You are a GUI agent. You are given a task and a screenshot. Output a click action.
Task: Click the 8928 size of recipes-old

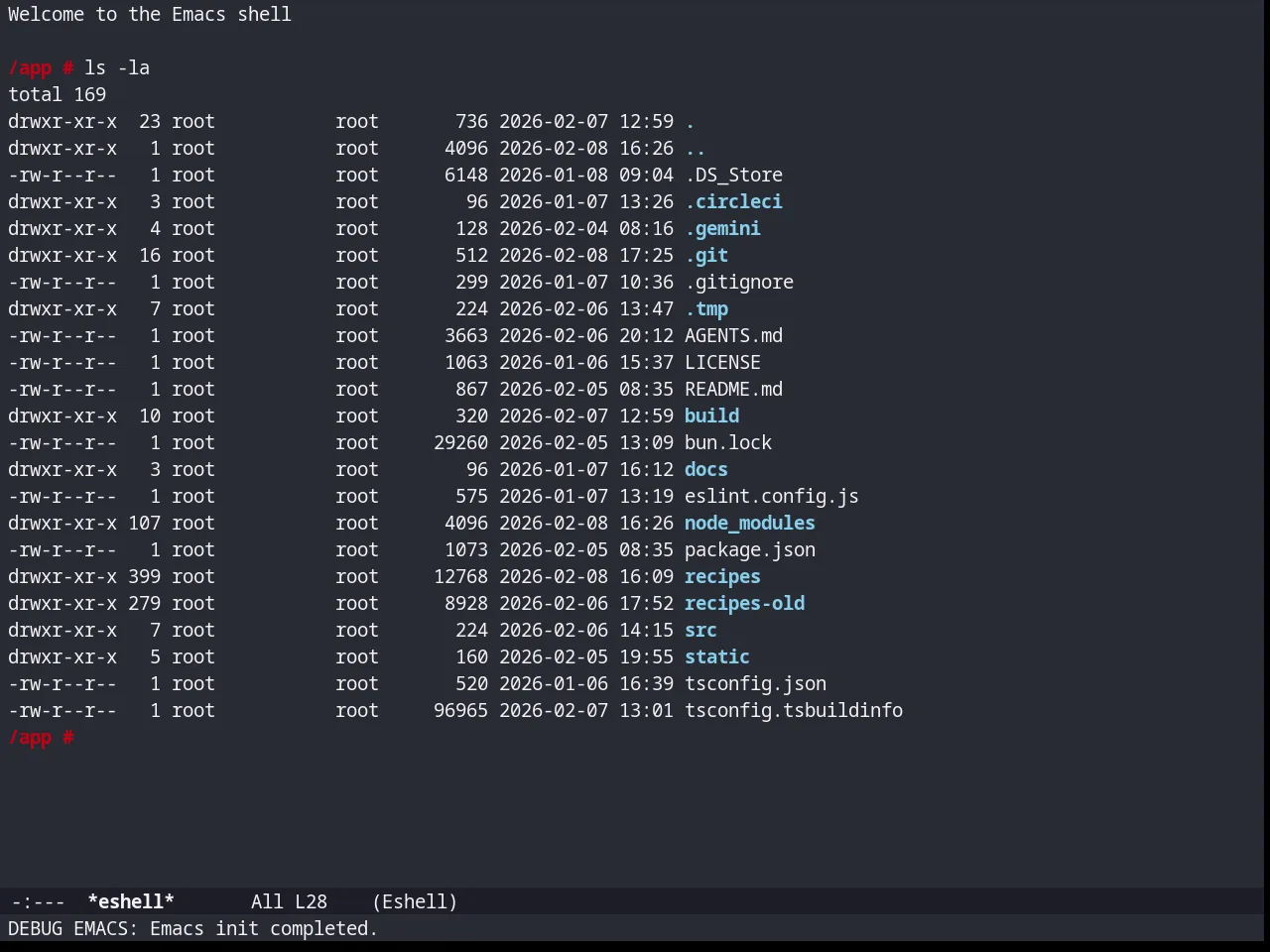click(x=466, y=603)
